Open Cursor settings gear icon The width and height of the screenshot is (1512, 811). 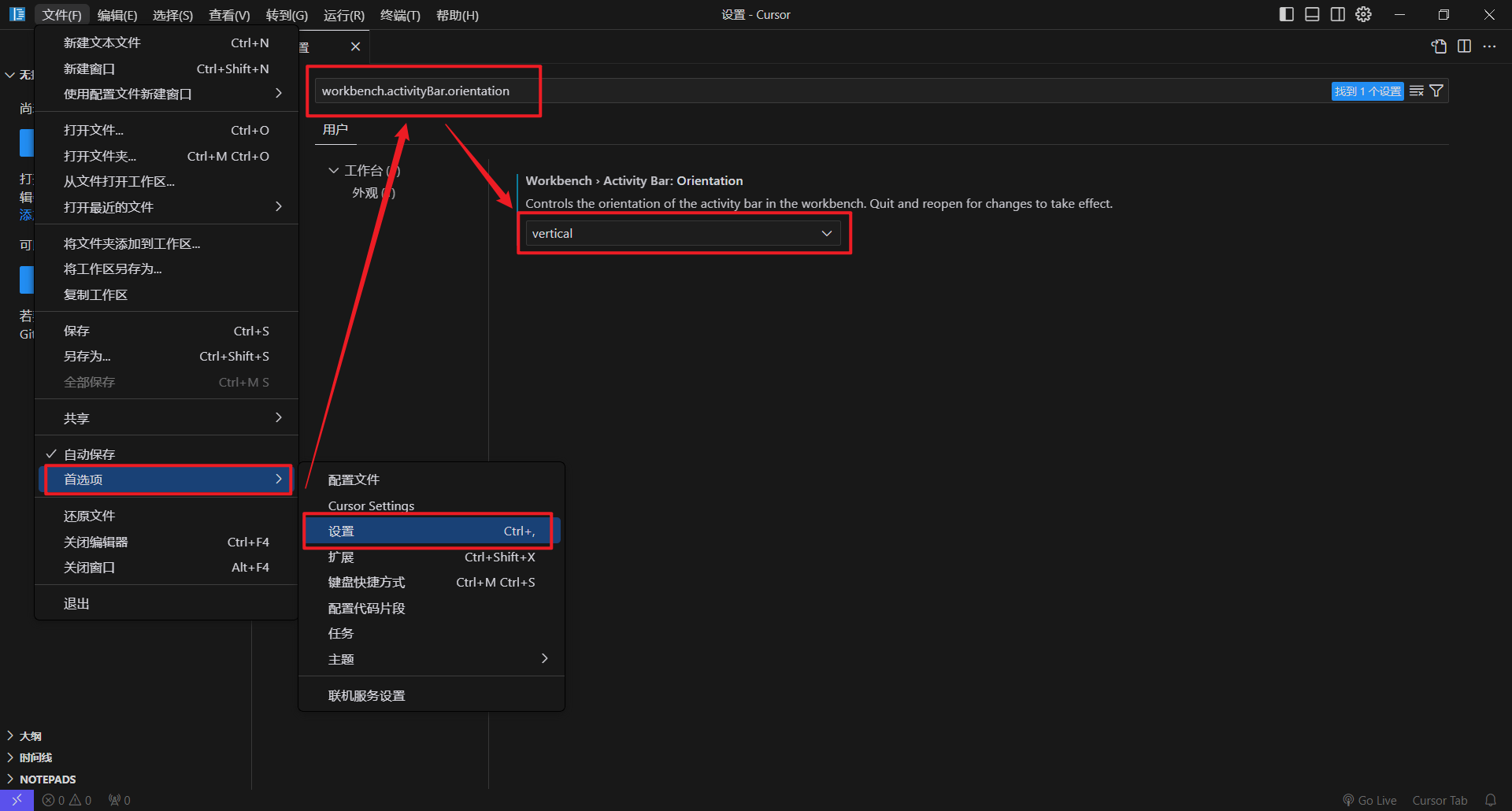[1363, 14]
